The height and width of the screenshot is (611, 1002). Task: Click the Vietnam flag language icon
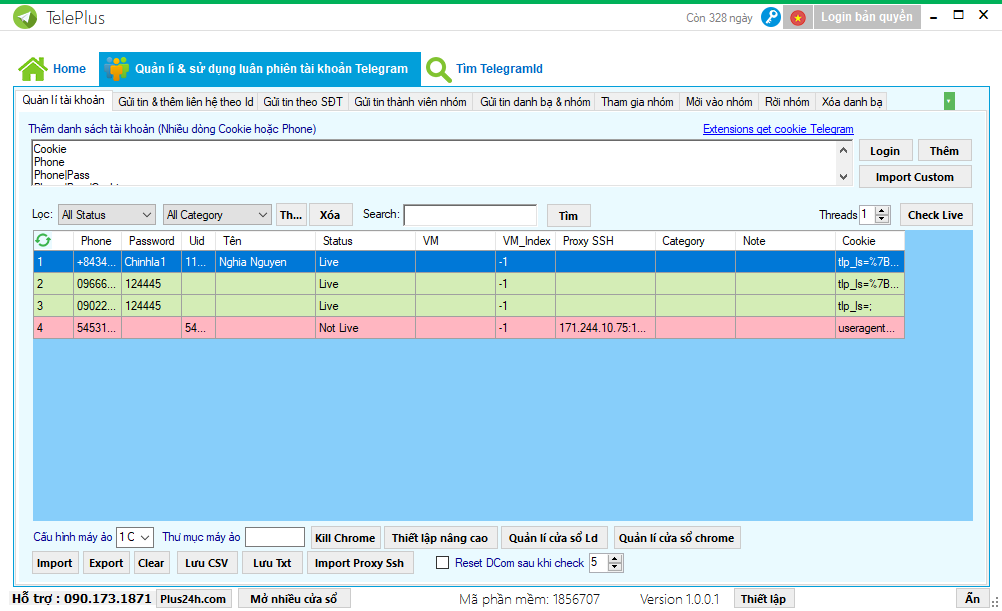point(797,17)
